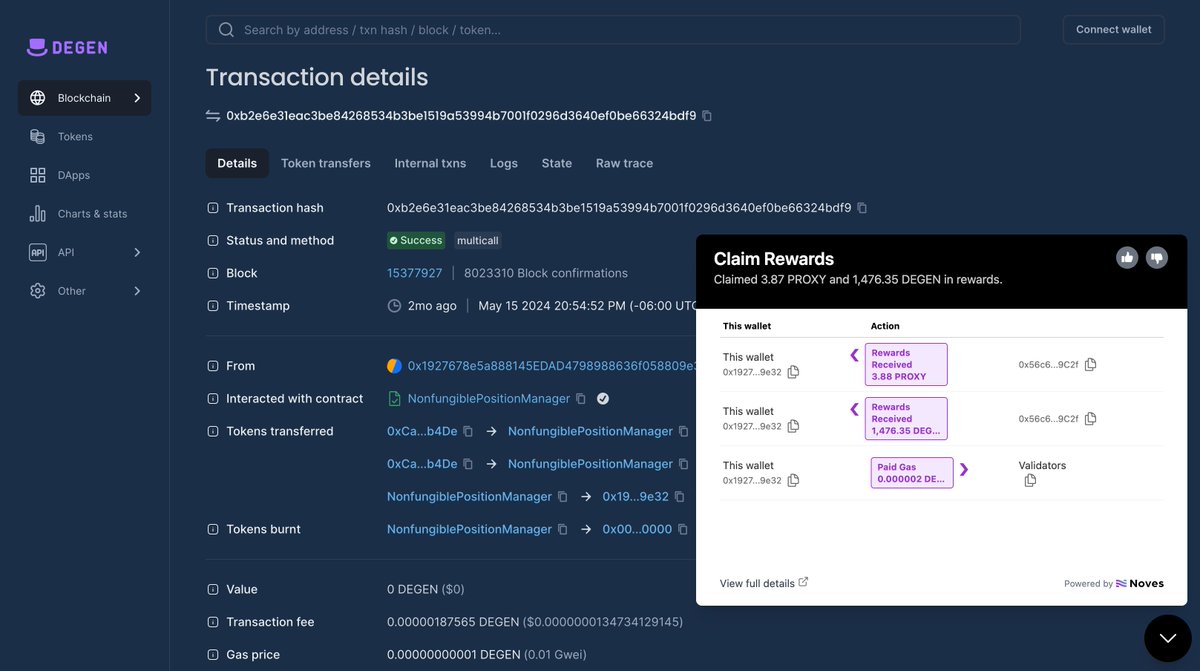Open the From address 0x1927678e5a...
This screenshot has height=671, width=1200.
click(x=551, y=366)
